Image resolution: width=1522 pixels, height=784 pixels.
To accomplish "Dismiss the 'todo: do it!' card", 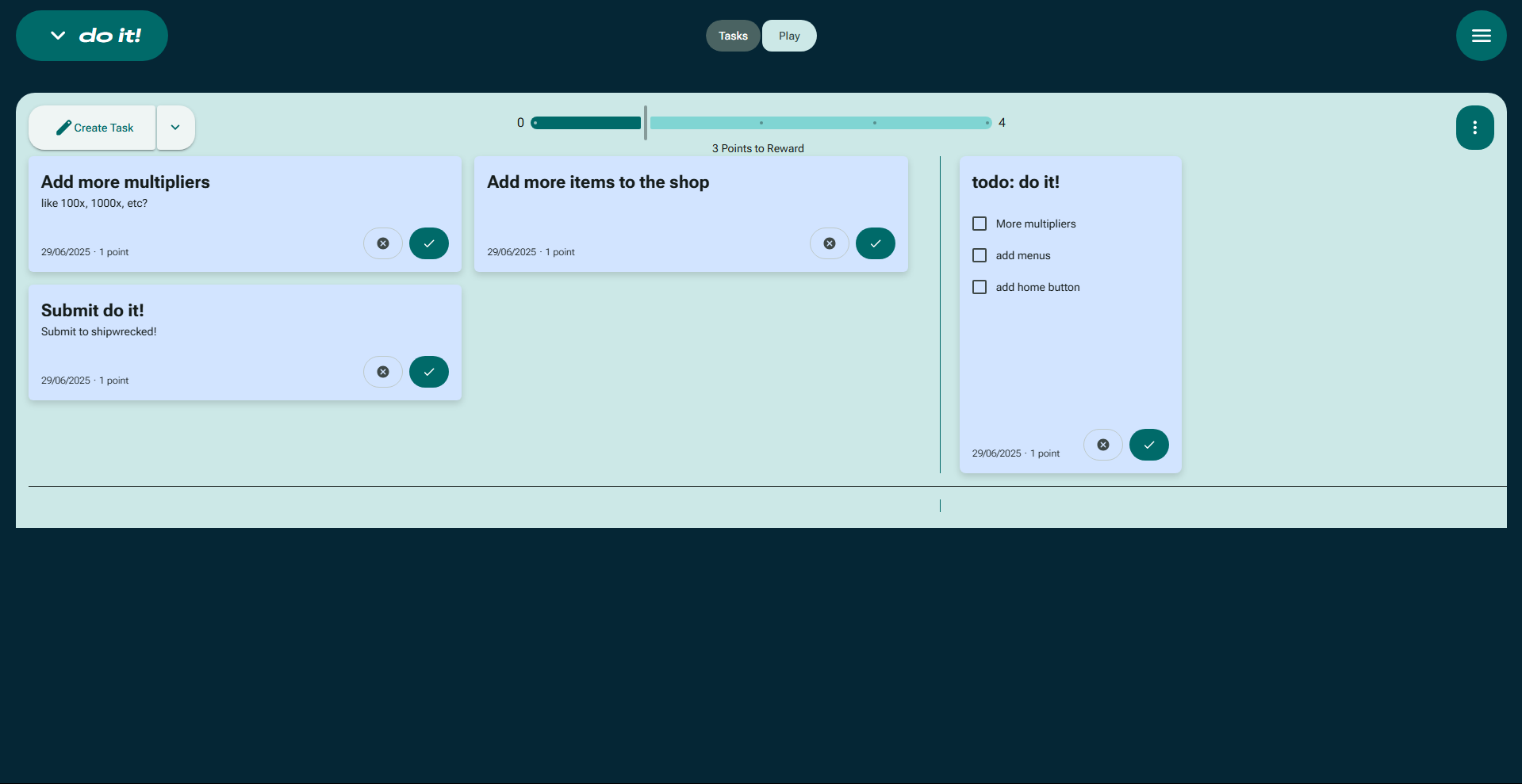I will click(1103, 445).
